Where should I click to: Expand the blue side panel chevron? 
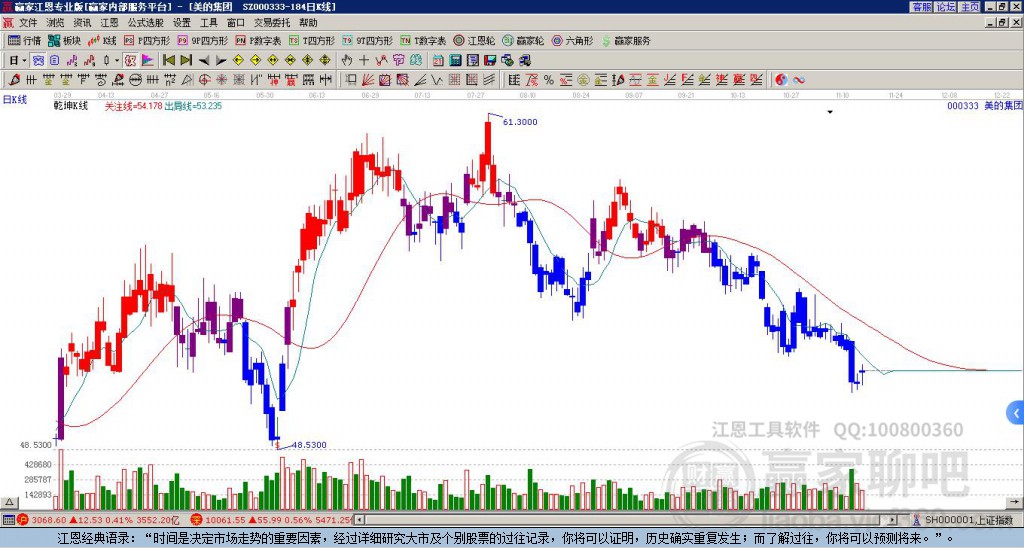click(x=1016, y=413)
